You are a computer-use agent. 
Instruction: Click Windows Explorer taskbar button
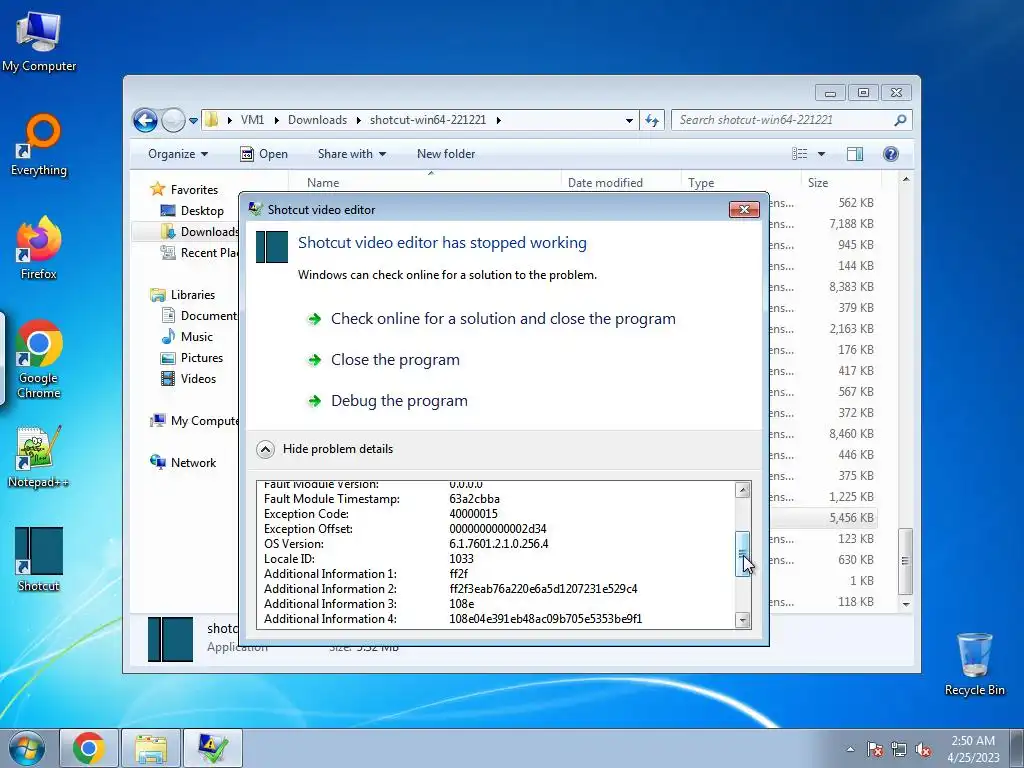point(151,748)
